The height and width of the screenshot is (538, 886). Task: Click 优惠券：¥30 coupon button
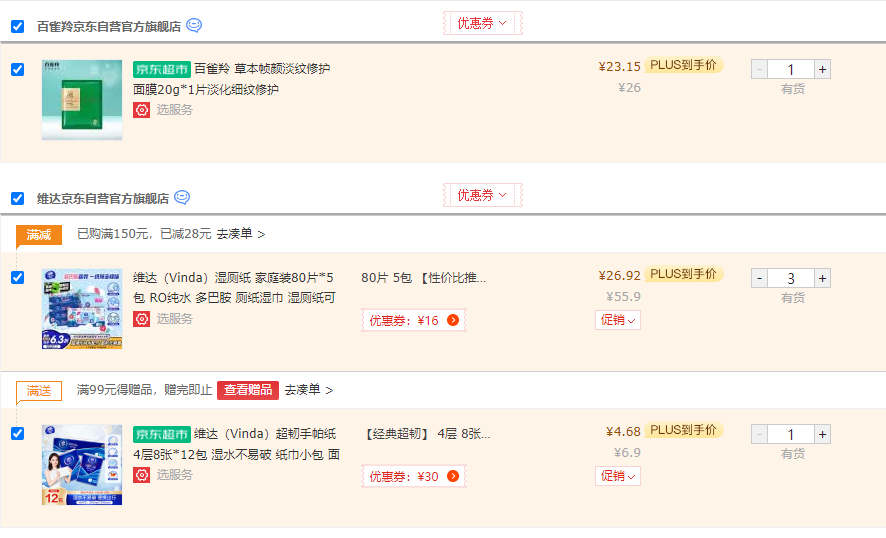pyautogui.click(x=414, y=476)
